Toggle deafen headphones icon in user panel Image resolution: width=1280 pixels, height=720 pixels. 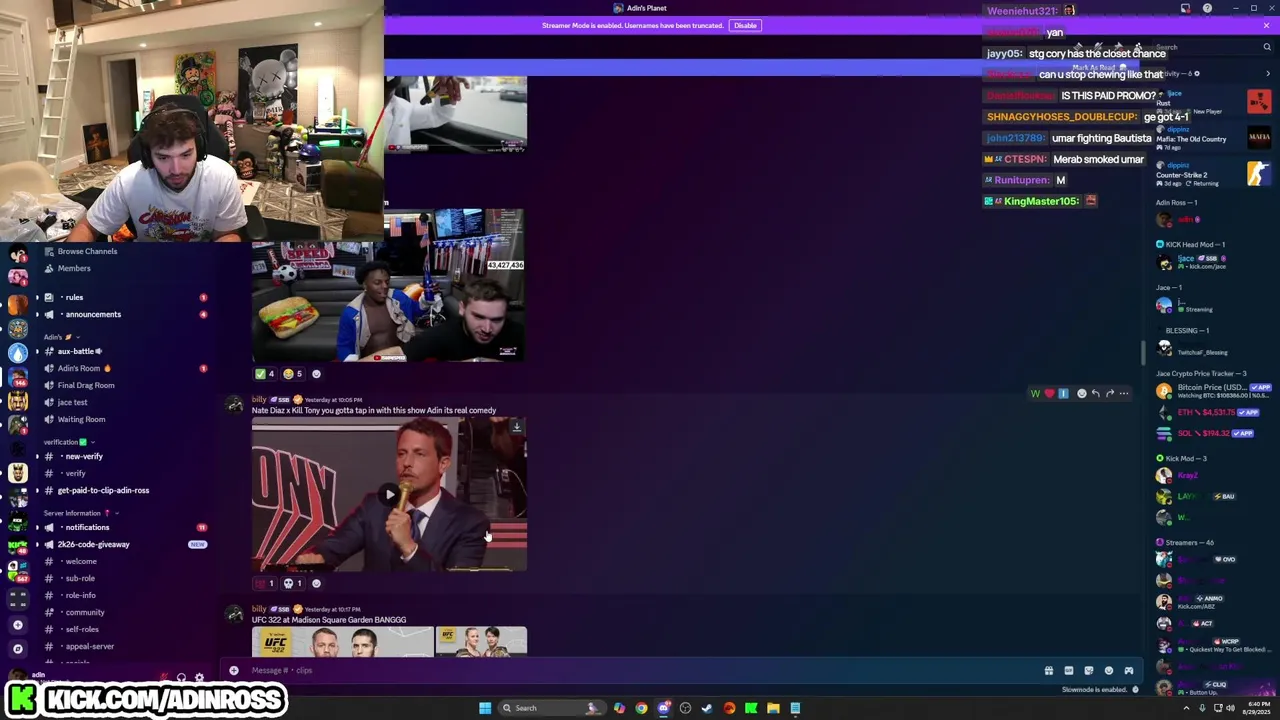[x=181, y=678]
